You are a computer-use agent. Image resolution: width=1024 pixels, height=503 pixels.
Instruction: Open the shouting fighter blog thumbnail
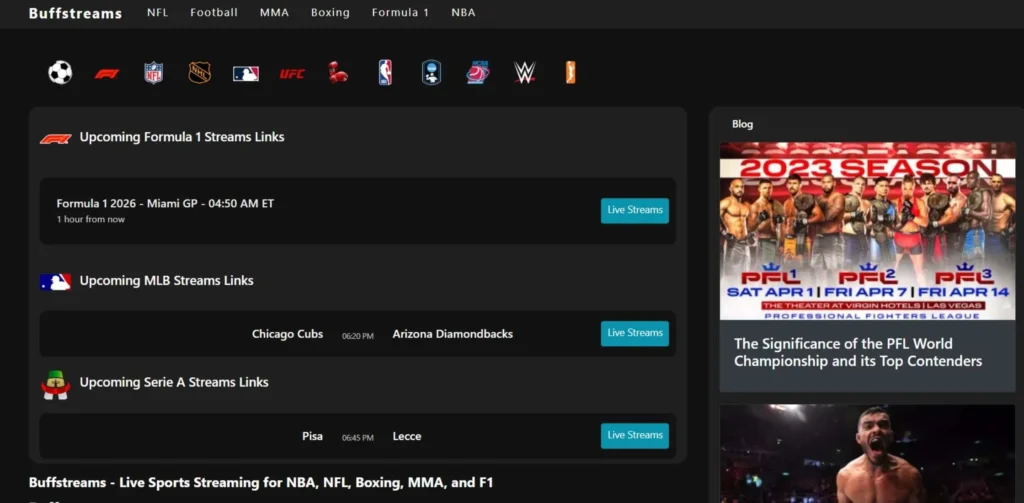[x=867, y=453]
